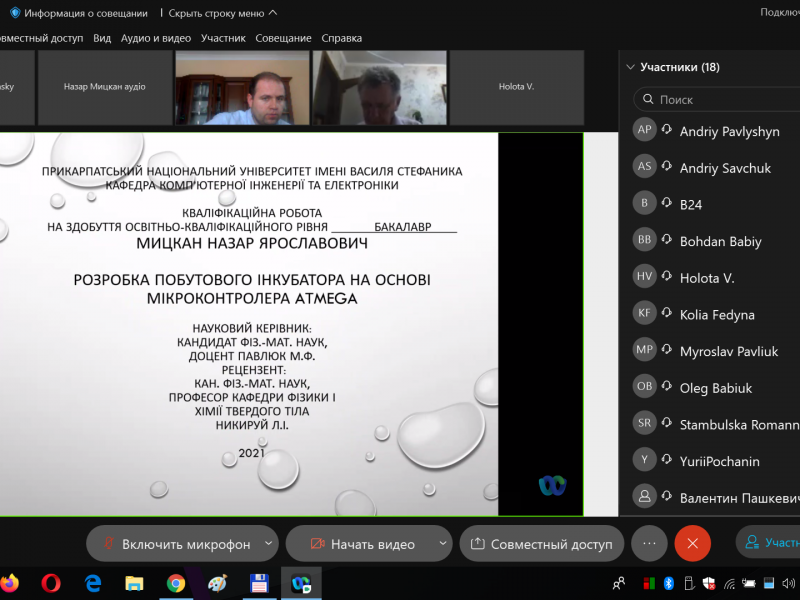The width and height of the screenshot is (800, 600).
Task: Click the Совместный доступ share button
Action: 541,544
